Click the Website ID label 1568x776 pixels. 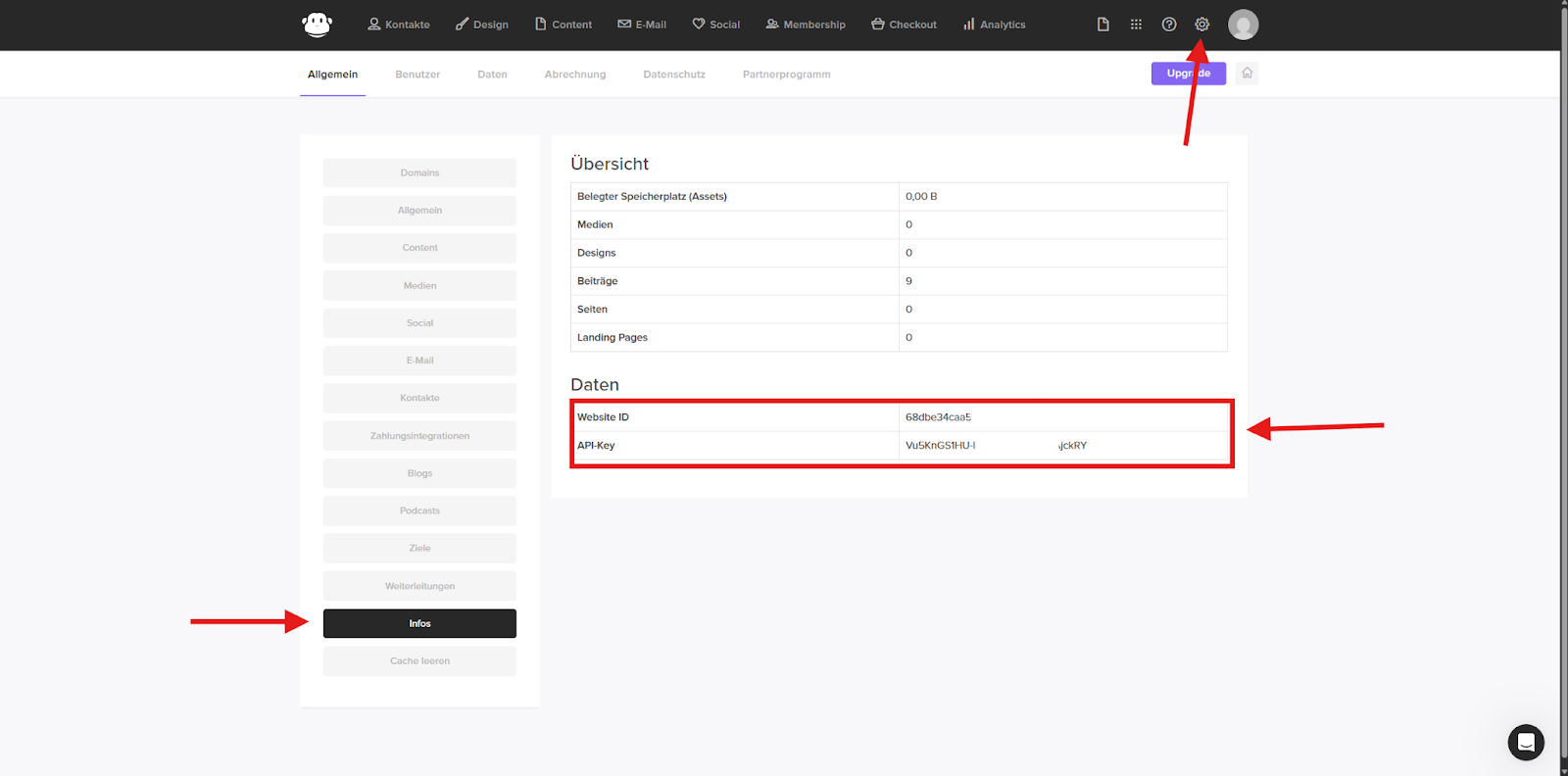coord(603,417)
